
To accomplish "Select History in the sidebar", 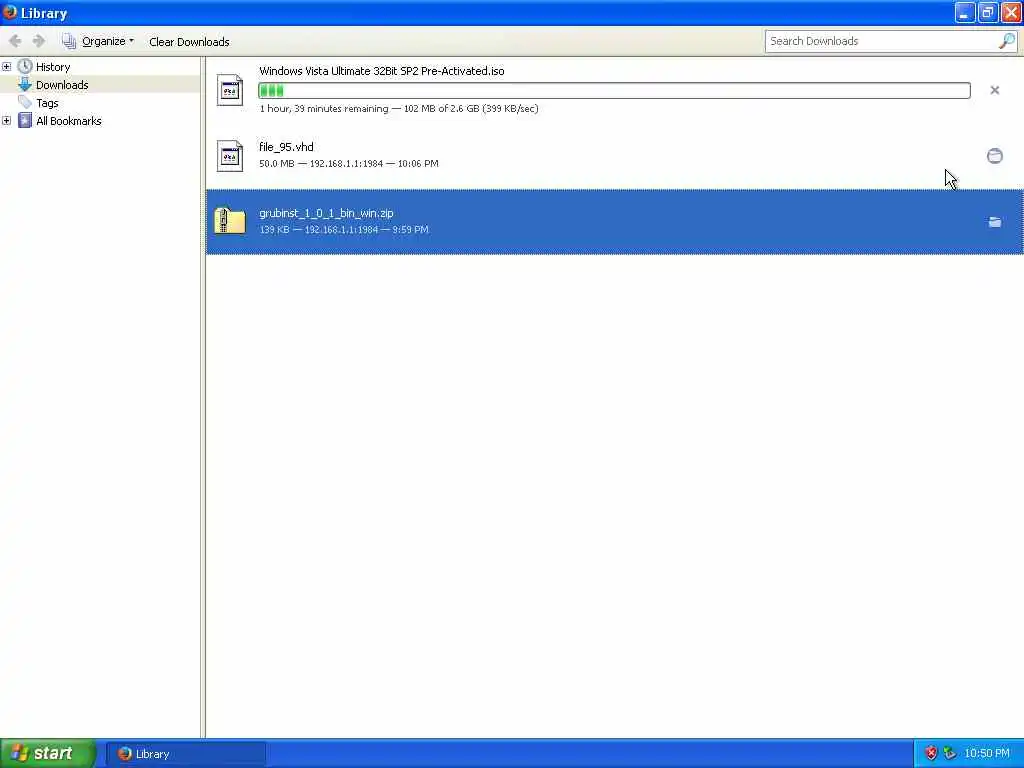I will pyautogui.click(x=53, y=67).
